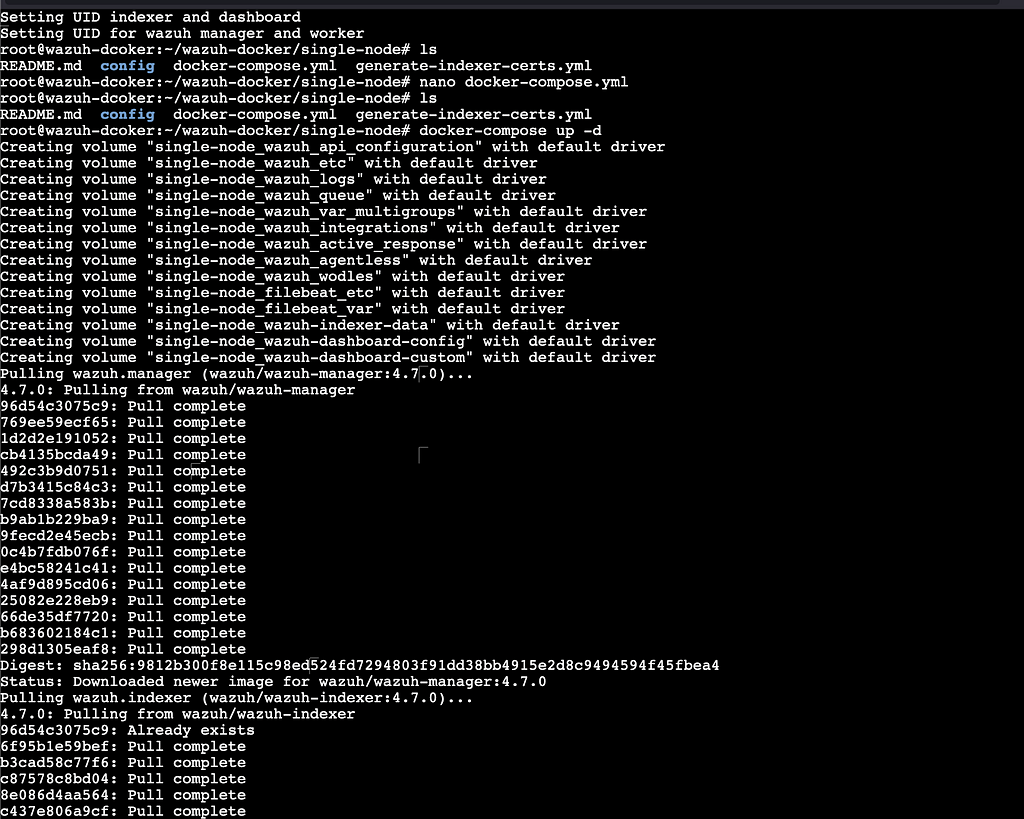Click layer ID "9fecd2e45ecb"
This screenshot has height=819, width=1024.
coord(55,536)
